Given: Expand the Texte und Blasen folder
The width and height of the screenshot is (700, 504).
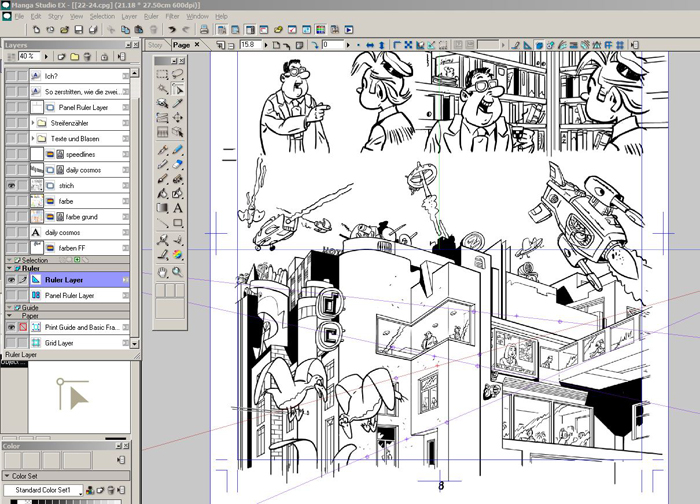Looking at the screenshot, I should 34,139.
